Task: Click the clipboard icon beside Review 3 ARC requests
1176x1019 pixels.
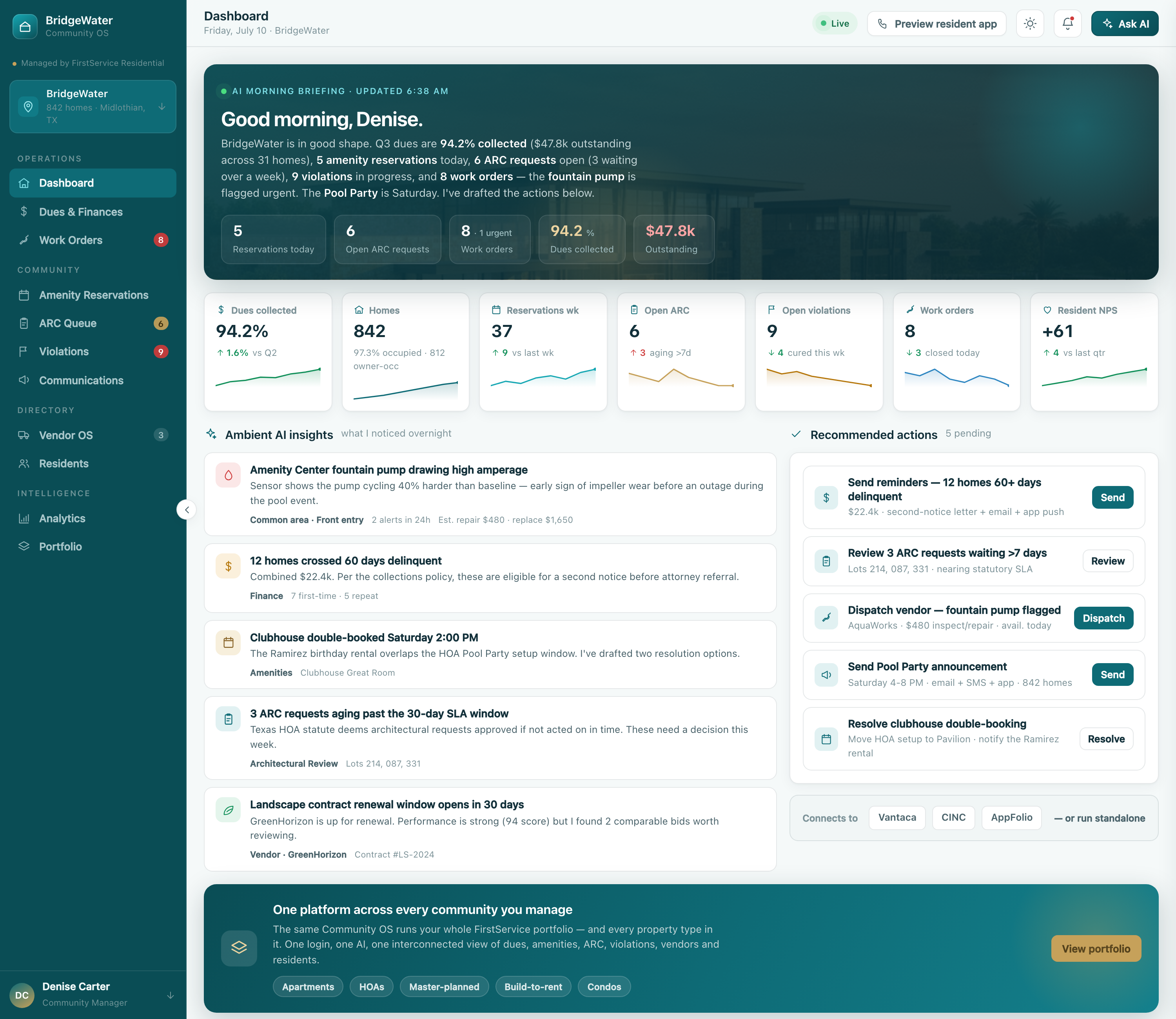Action: pos(826,561)
